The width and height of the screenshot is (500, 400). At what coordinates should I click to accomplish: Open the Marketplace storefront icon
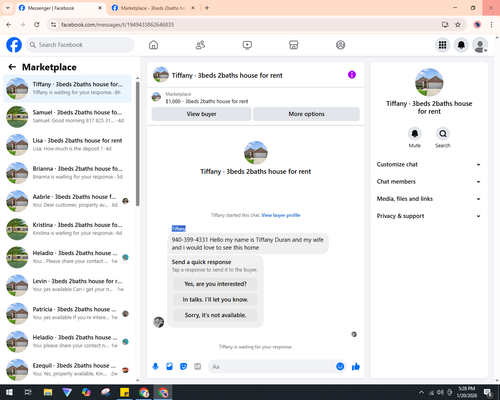294,45
